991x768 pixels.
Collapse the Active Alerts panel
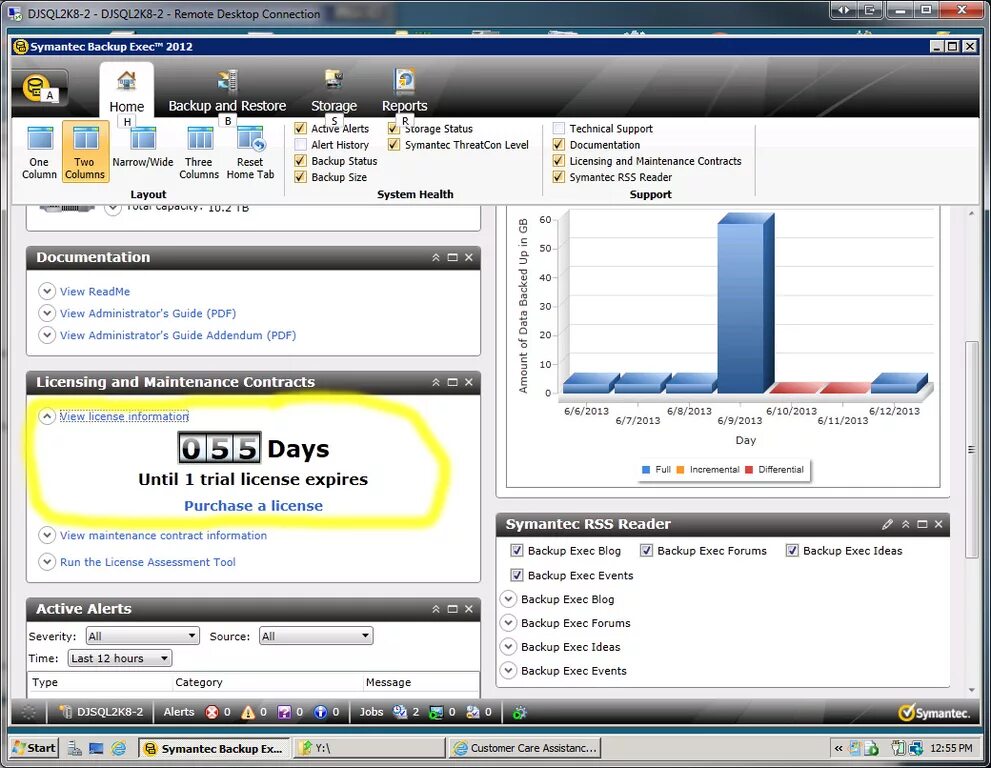coord(436,609)
